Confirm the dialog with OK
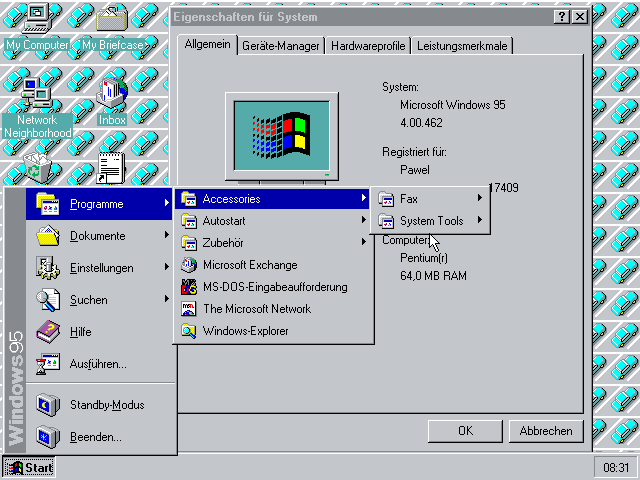Viewport: 640px width, 480px height. tap(465, 431)
